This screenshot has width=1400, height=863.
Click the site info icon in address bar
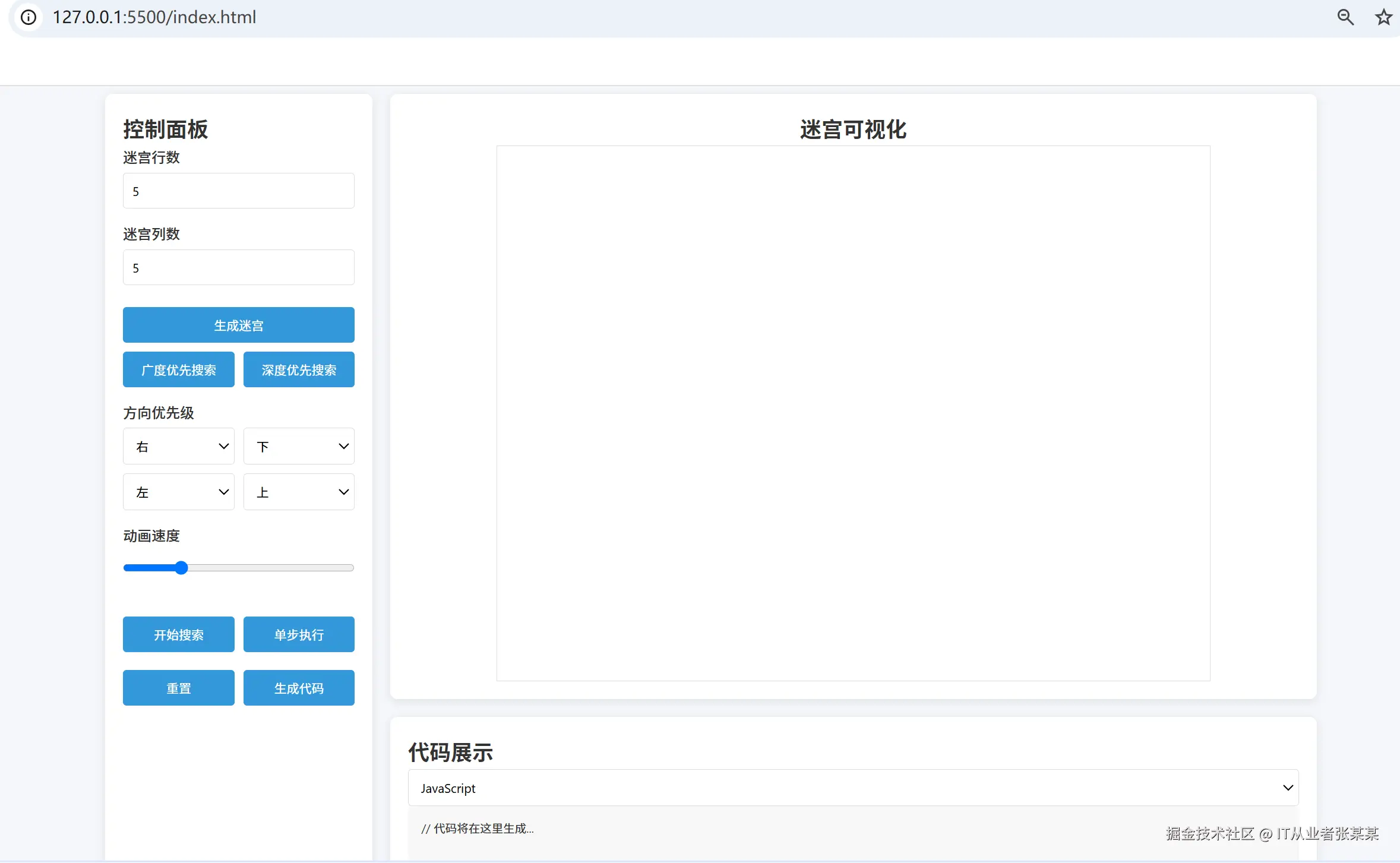click(x=29, y=17)
